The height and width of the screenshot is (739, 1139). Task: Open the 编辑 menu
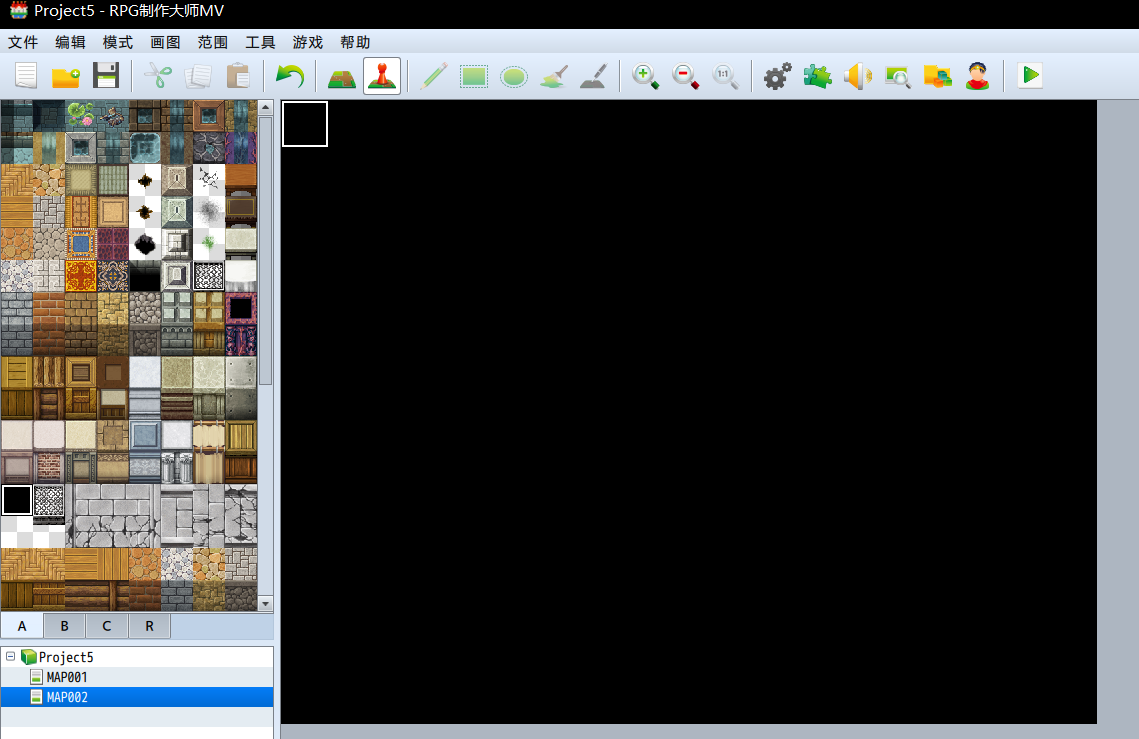click(x=70, y=42)
